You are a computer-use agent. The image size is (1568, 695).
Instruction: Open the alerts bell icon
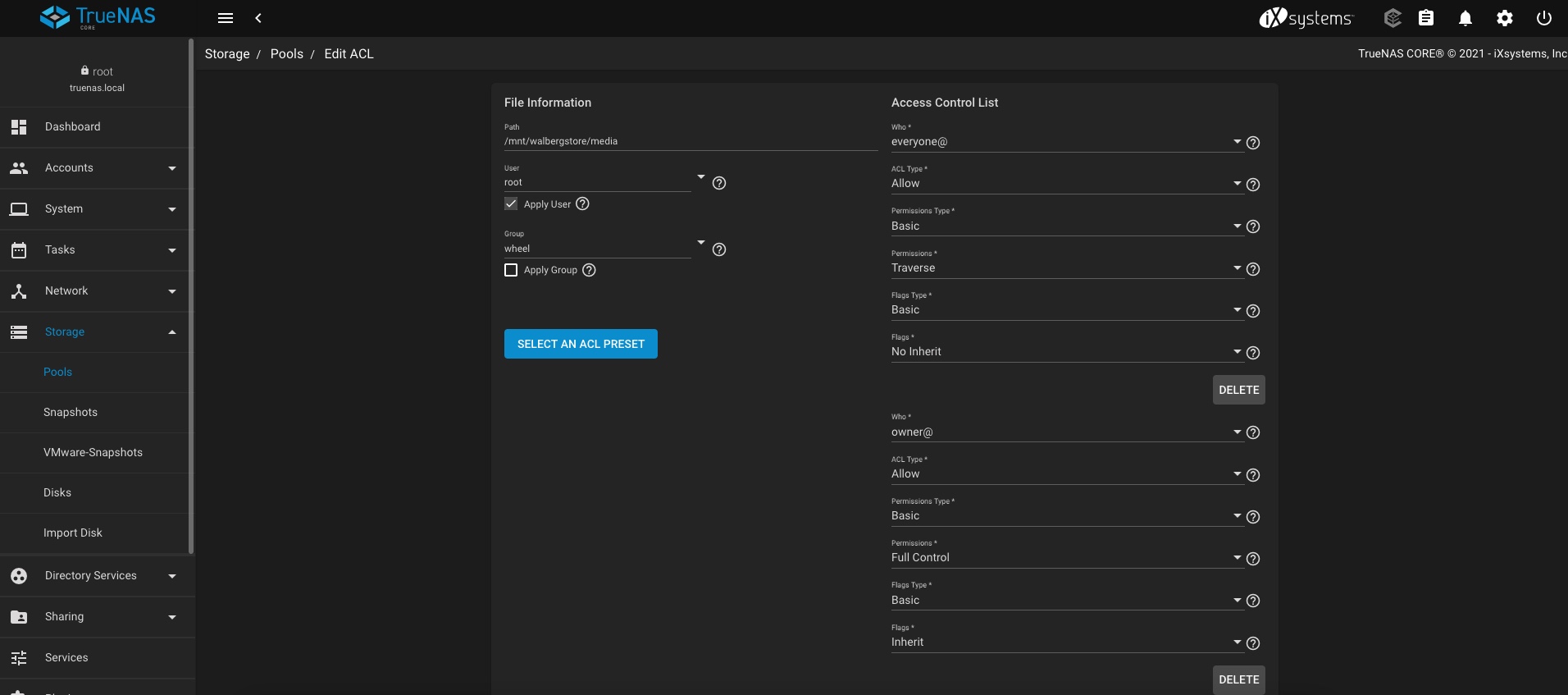pos(1465,18)
